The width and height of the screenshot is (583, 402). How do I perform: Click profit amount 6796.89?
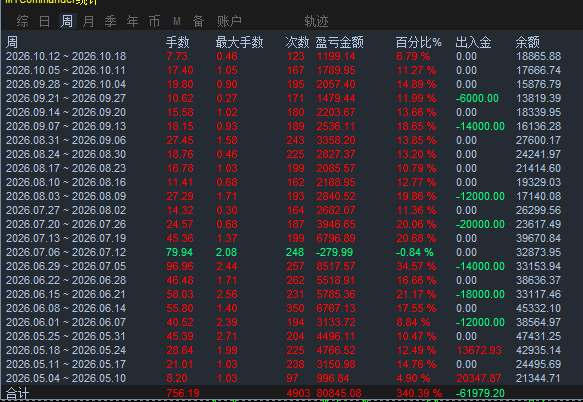click(x=336, y=238)
